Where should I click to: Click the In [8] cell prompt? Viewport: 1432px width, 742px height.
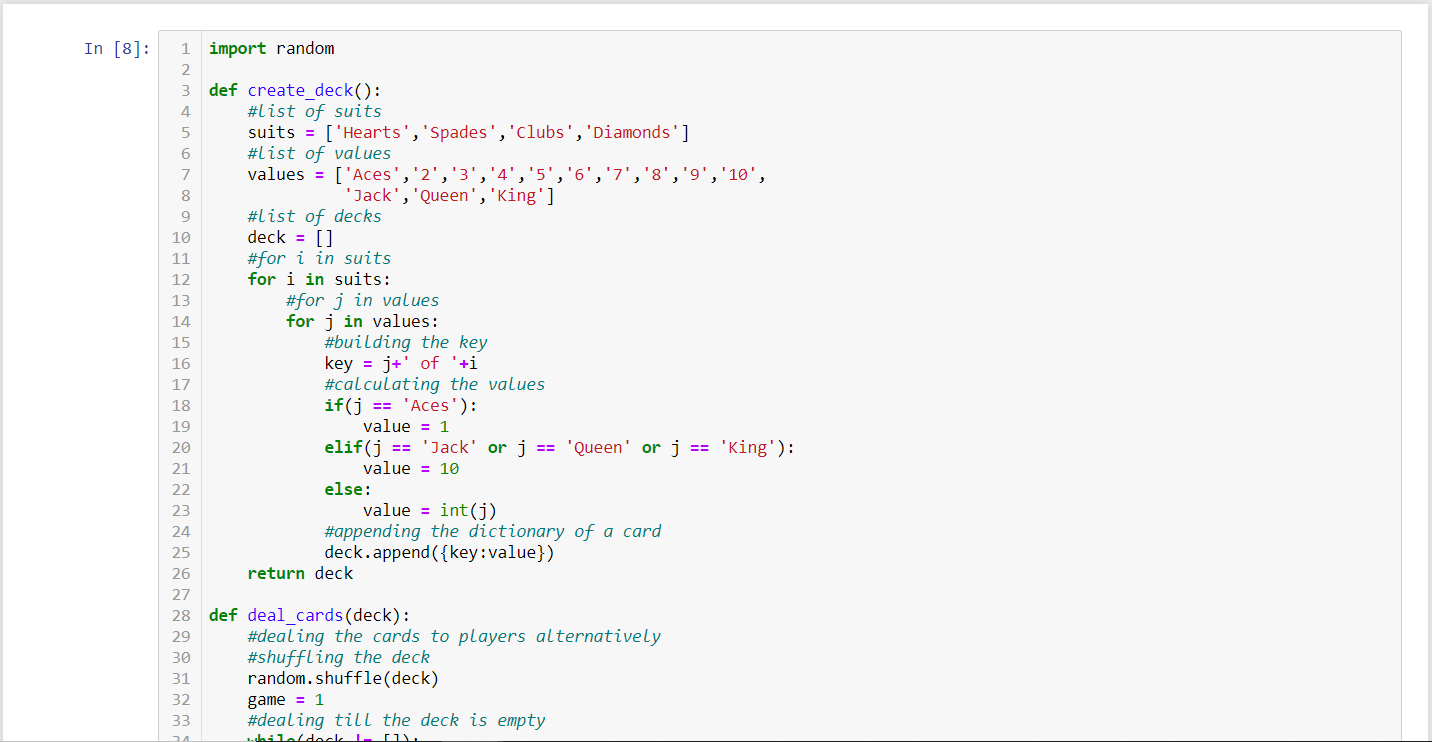point(117,48)
